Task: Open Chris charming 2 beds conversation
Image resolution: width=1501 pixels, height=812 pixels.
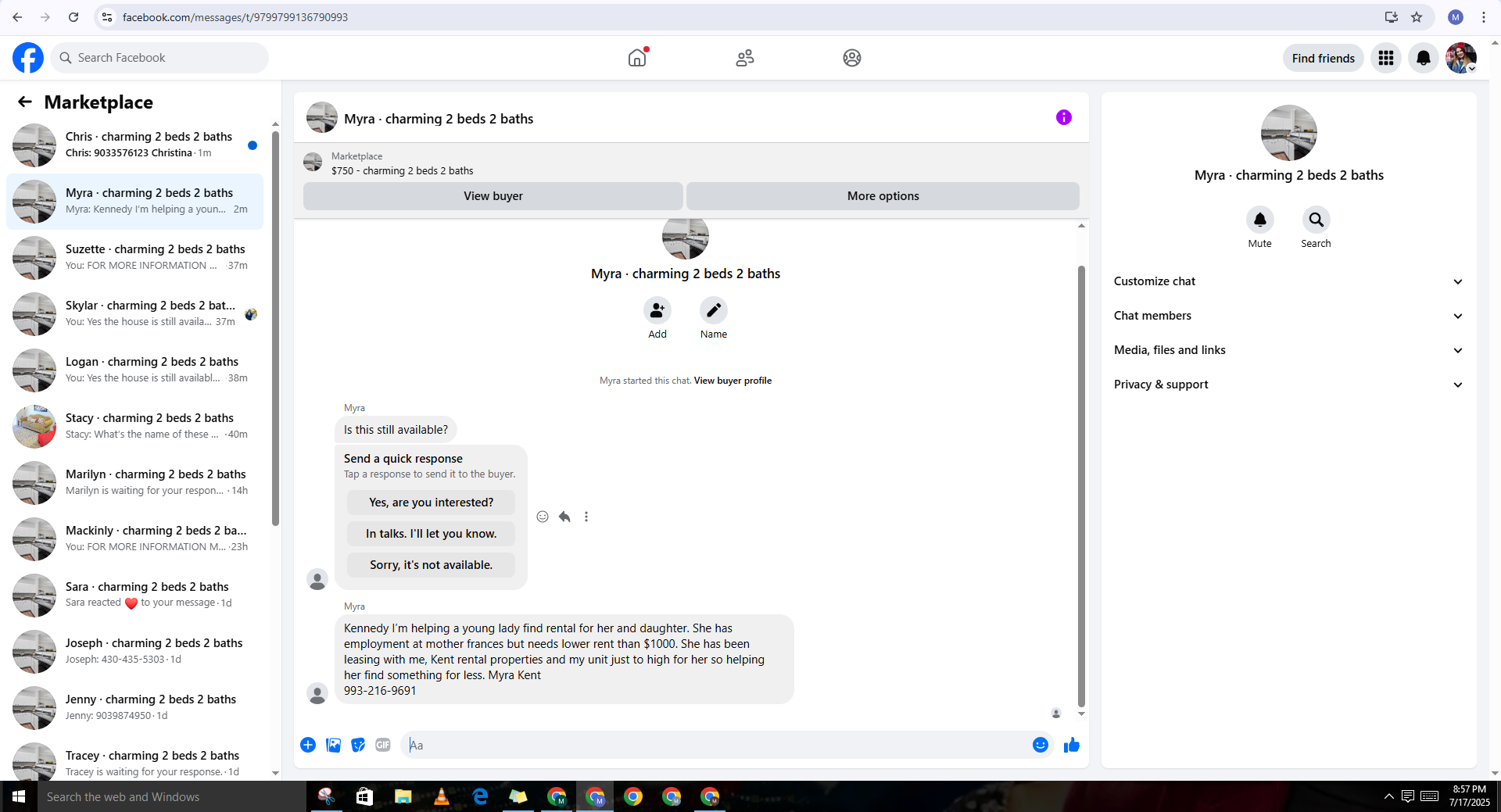Action: pyautogui.click(x=134, y=145)
